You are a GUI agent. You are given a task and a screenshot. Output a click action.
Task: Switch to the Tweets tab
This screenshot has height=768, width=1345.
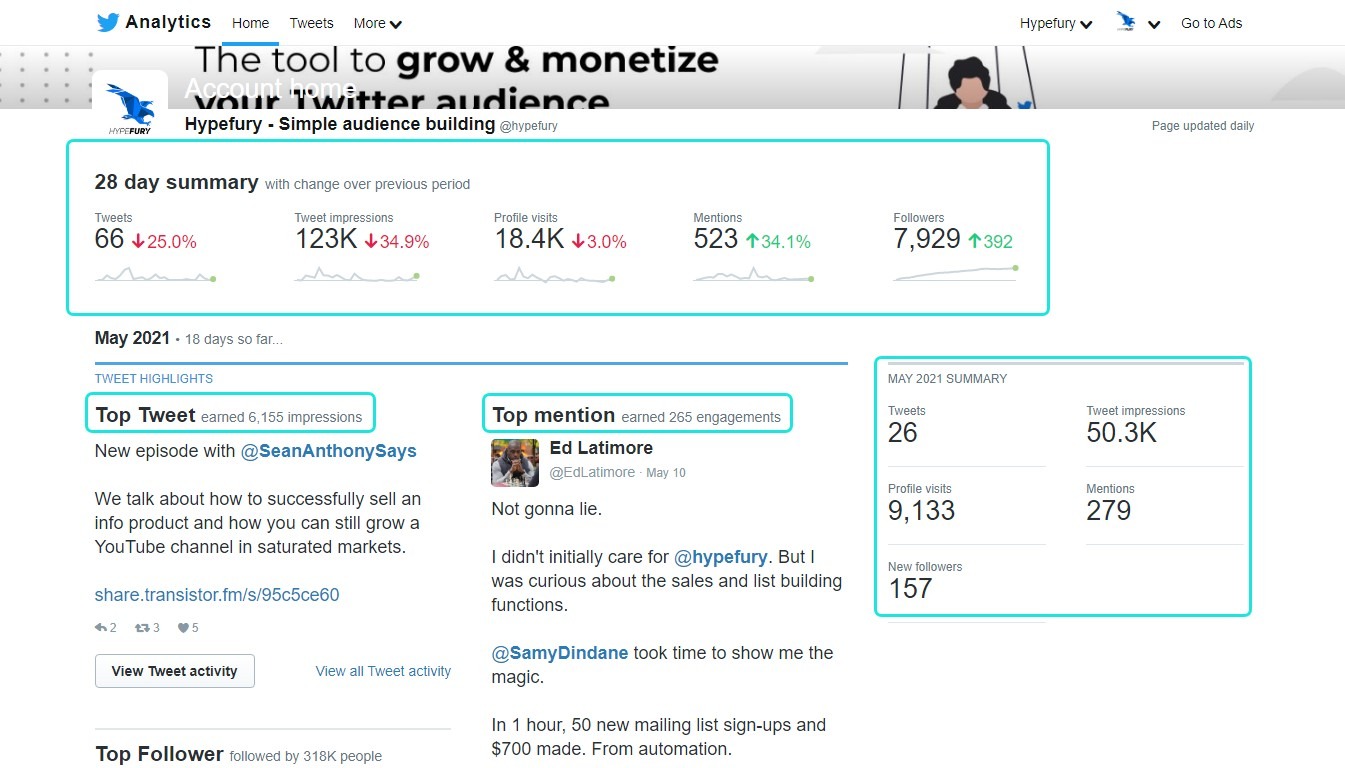[311, 22]
